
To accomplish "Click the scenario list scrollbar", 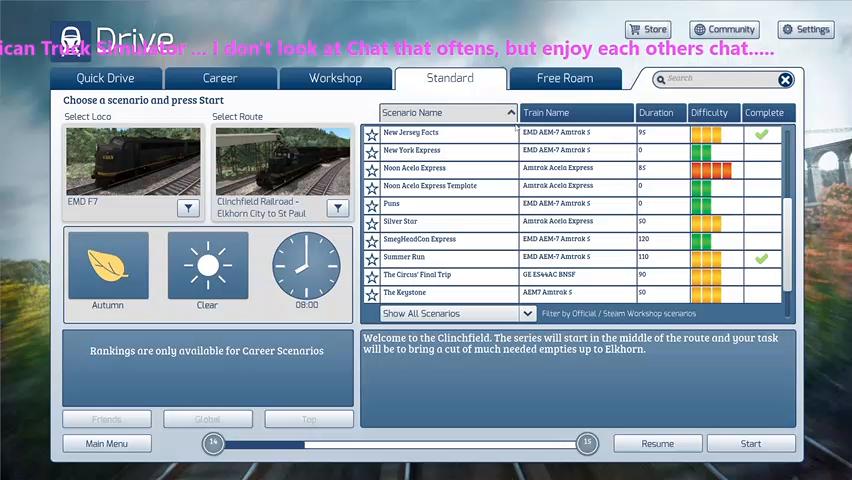I will point(787,245).
